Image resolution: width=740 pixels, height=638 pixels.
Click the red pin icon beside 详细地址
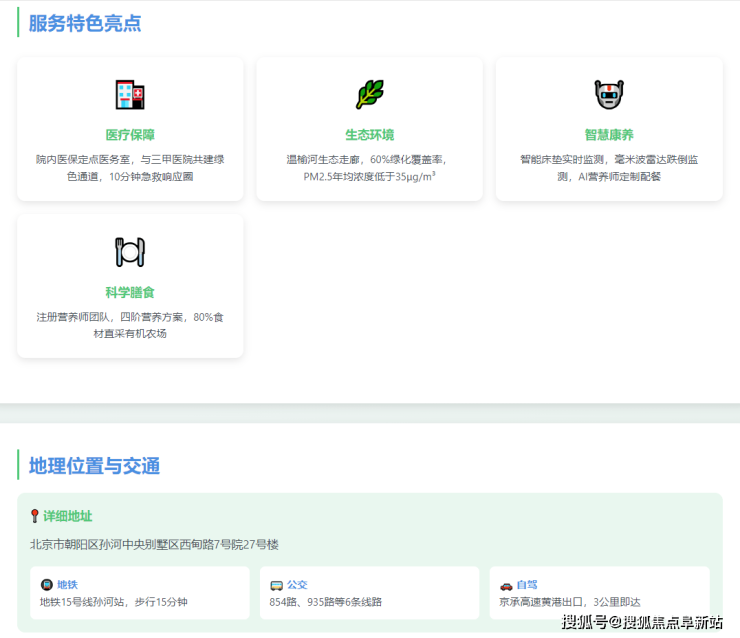coord(35,516)
